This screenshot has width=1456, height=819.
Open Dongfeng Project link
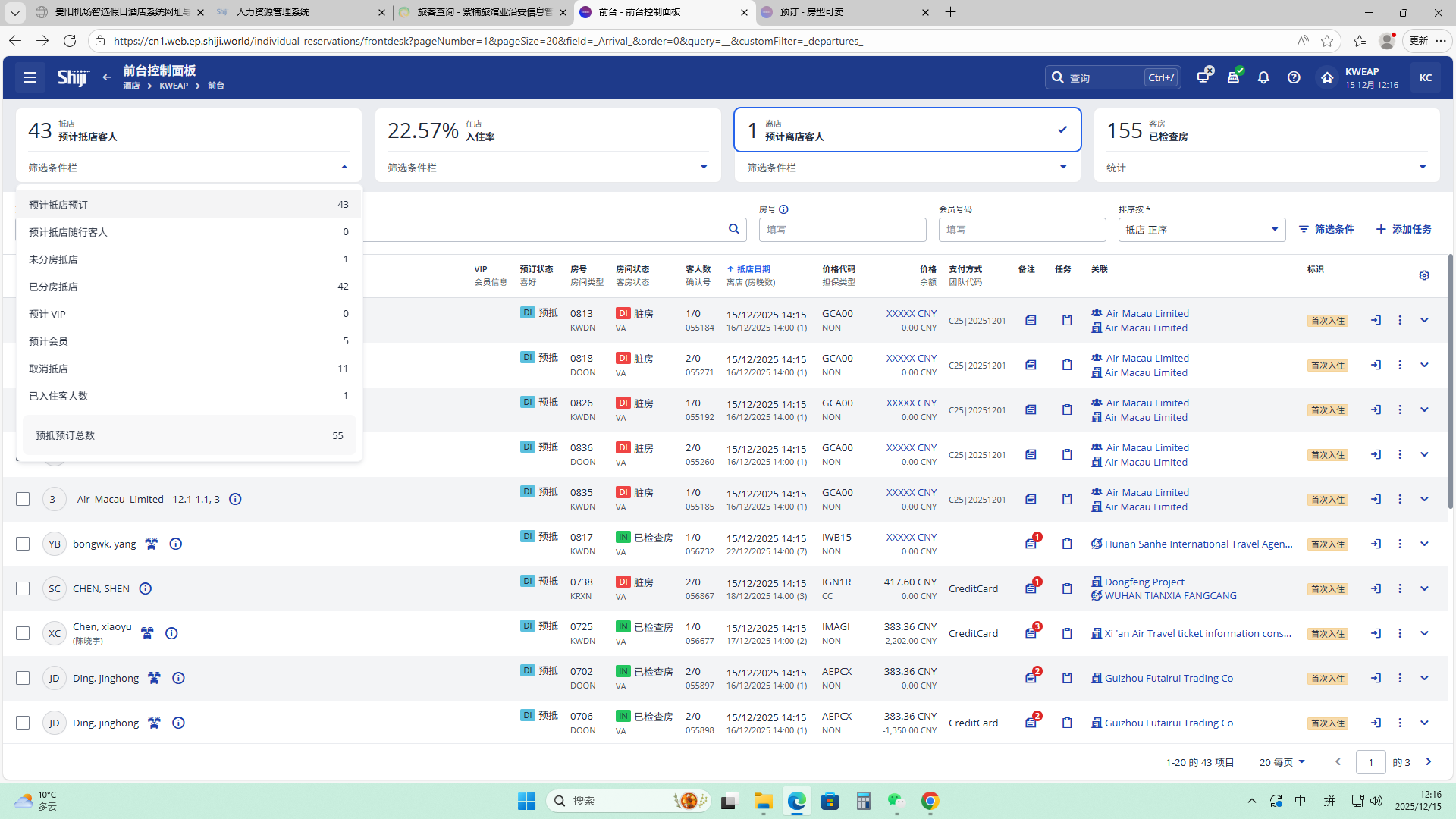pos(1144,582)
